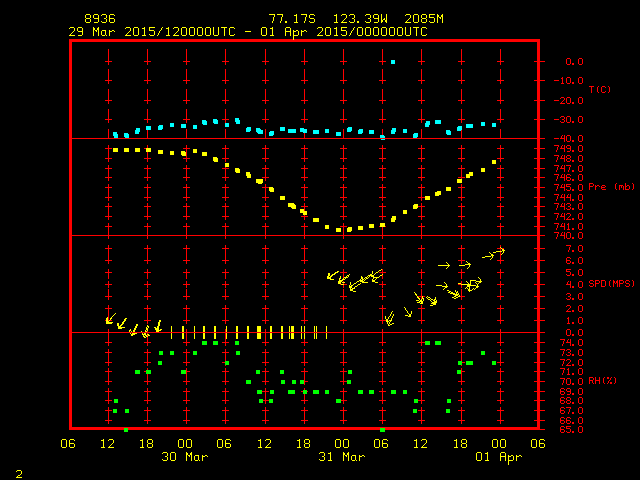This screenshot has height=480, width=640.
Task: Select the 2.0 wind speed tick value
Action: pos(575,309)
